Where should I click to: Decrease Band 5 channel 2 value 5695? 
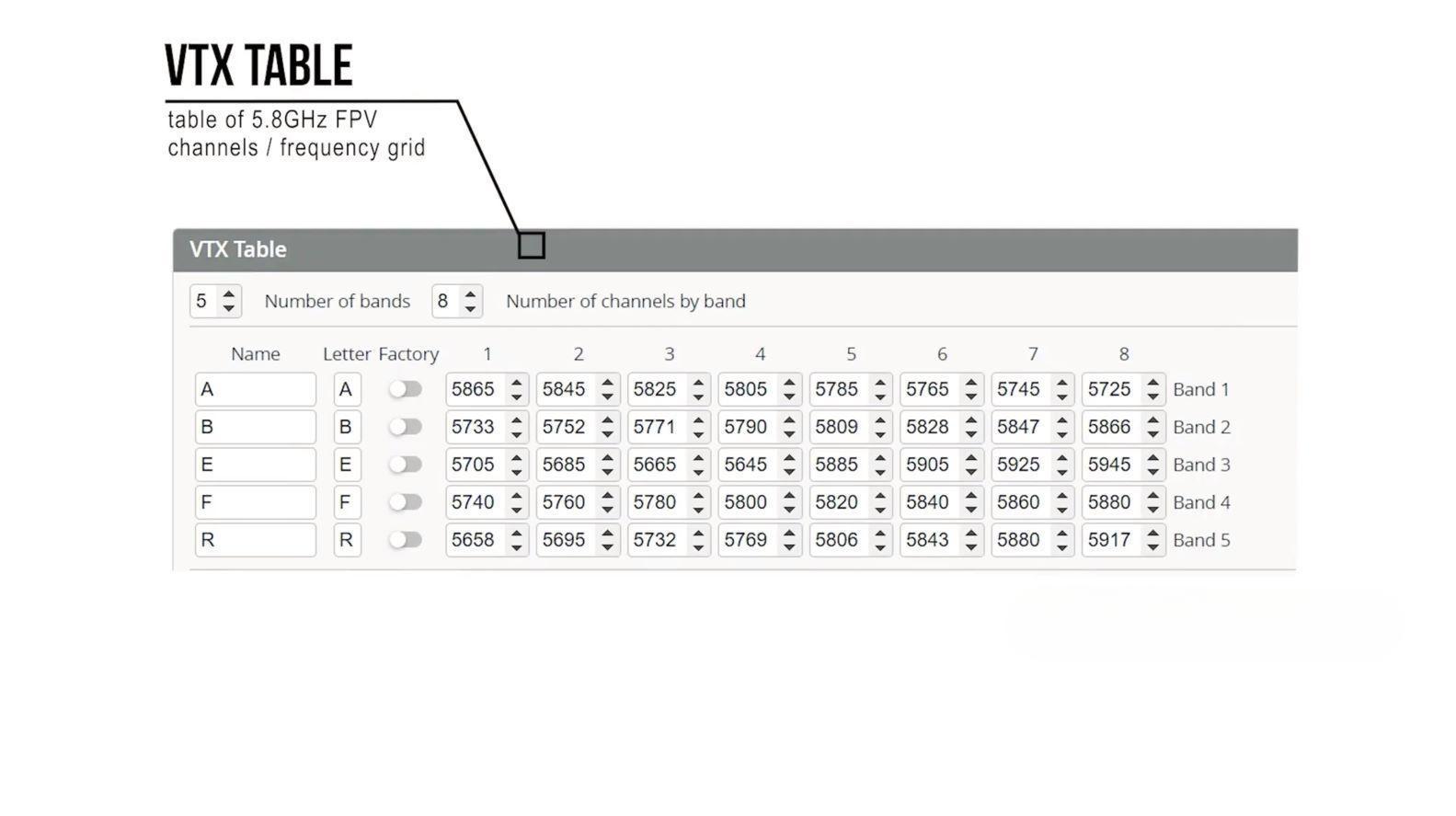(607, 547)
